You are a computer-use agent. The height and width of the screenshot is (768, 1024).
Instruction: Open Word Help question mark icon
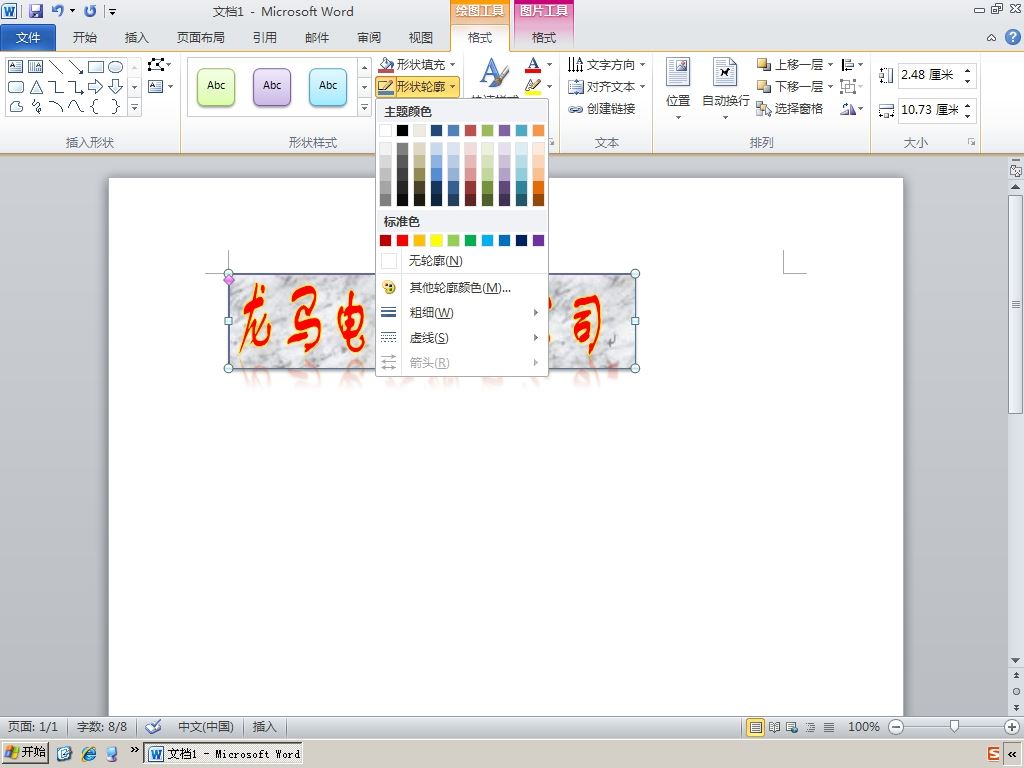pos(1012,37)
